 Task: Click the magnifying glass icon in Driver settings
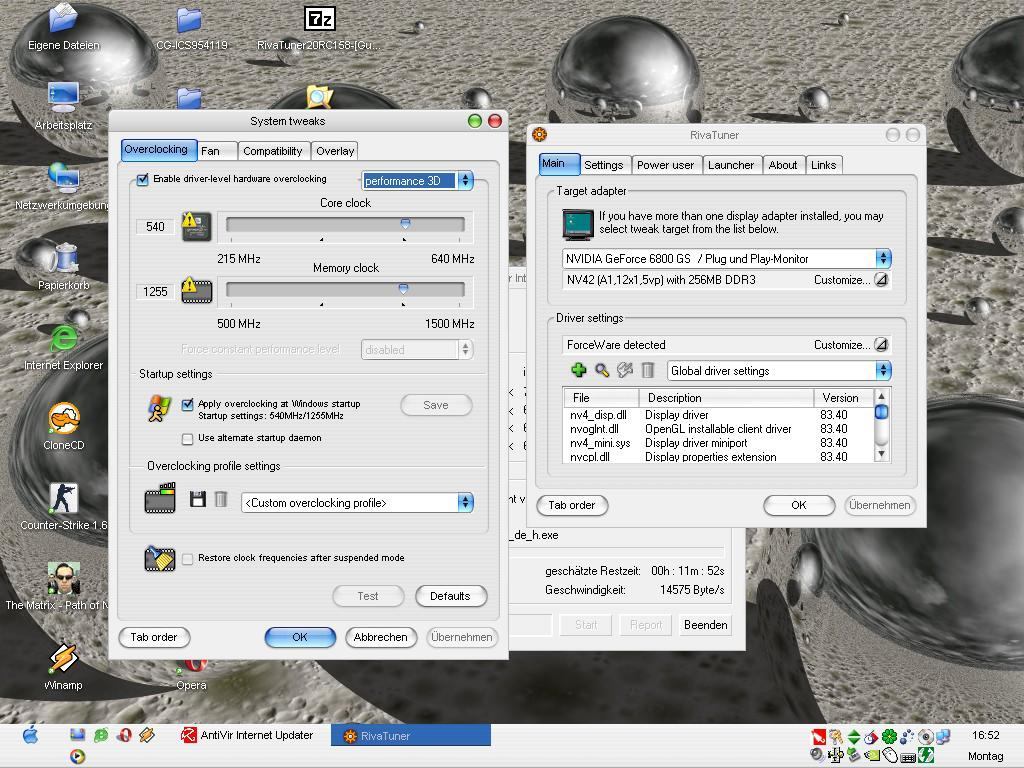[602, 370]
